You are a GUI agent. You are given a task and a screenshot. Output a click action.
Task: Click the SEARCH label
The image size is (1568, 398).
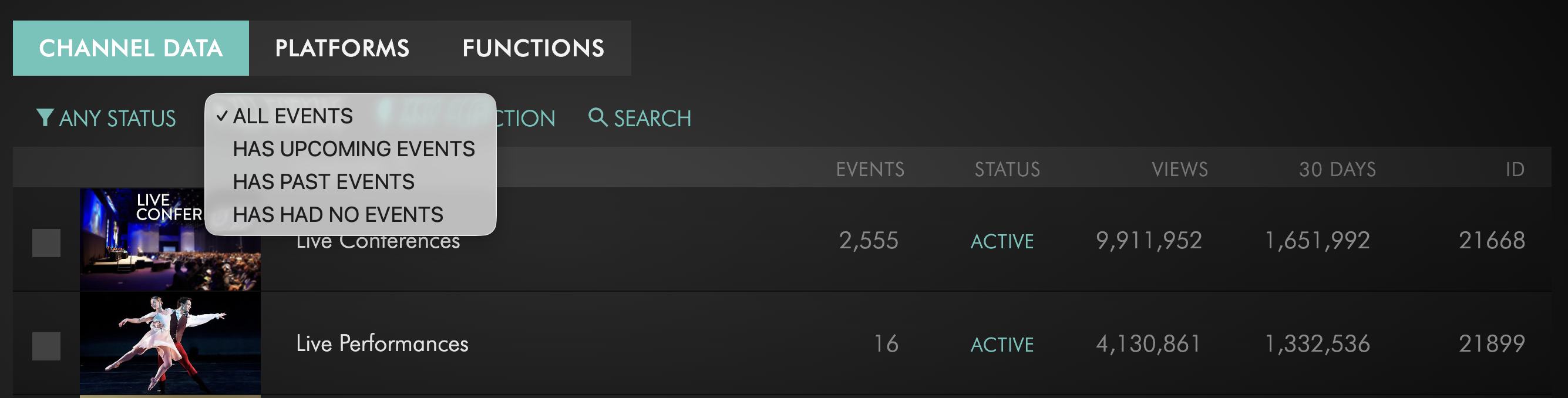pyautogui.click(x=652, y=119)
